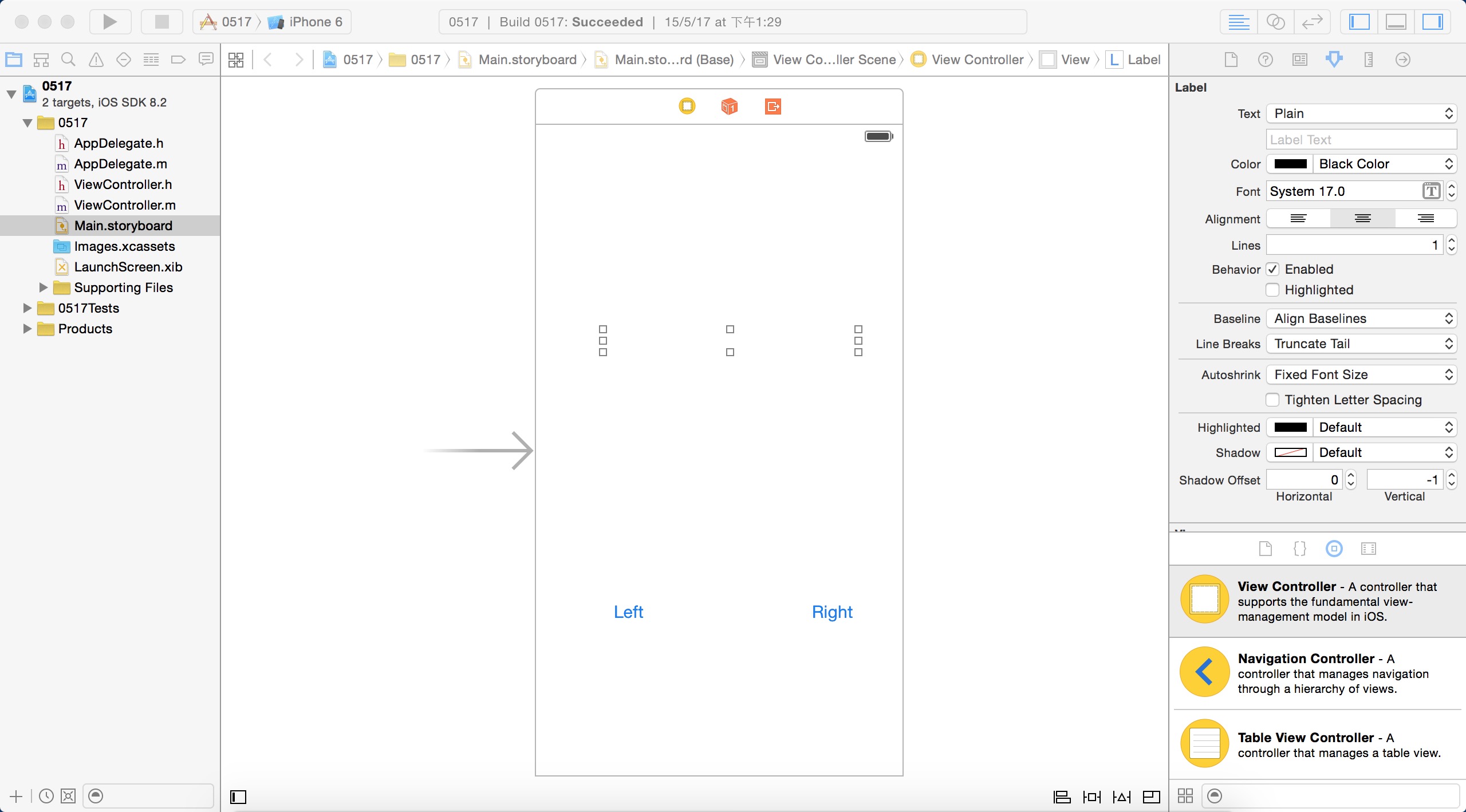
Task: Go back in editor history
Action: 267,60
